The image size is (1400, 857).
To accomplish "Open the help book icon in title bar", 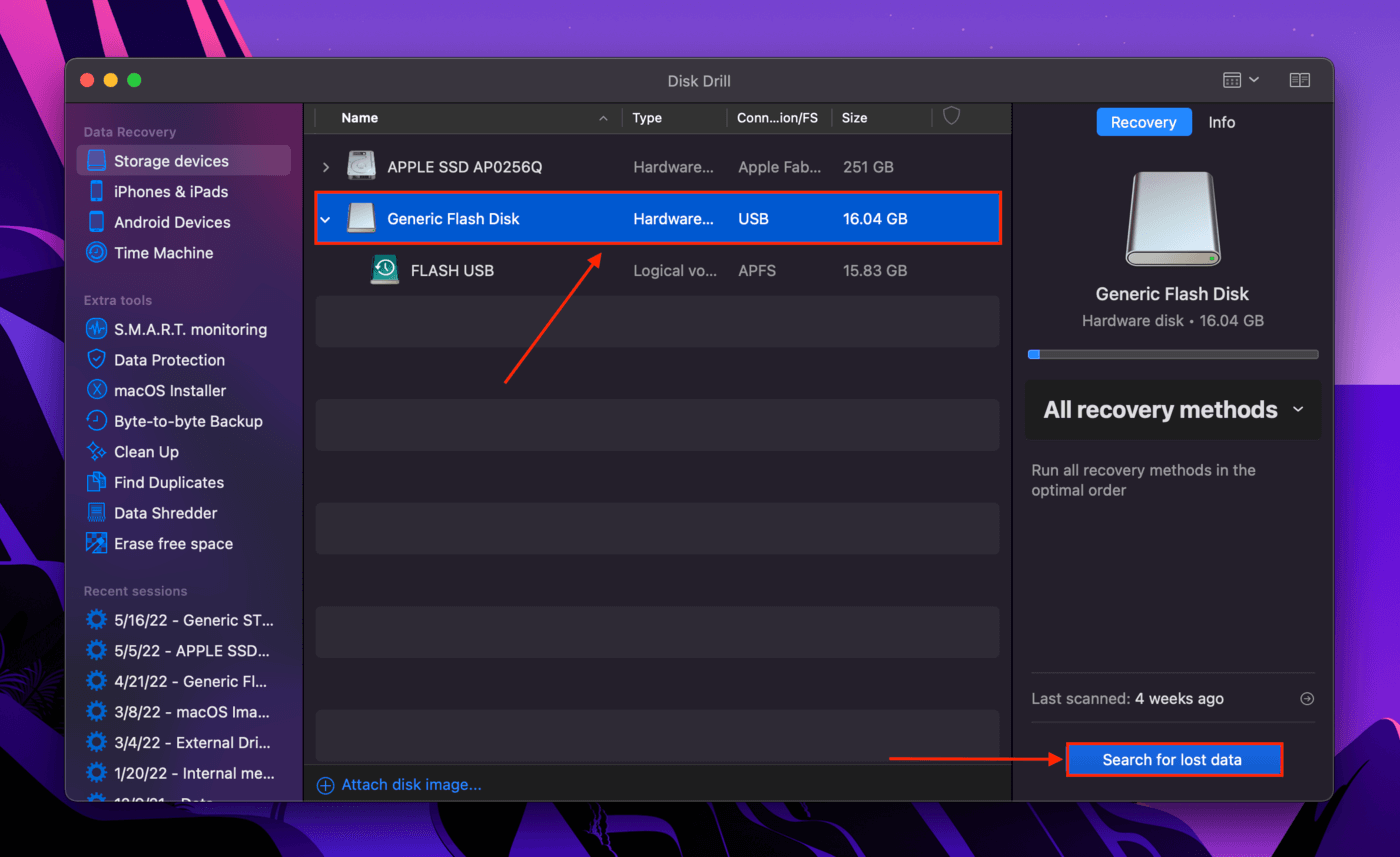I will 1299,80.
